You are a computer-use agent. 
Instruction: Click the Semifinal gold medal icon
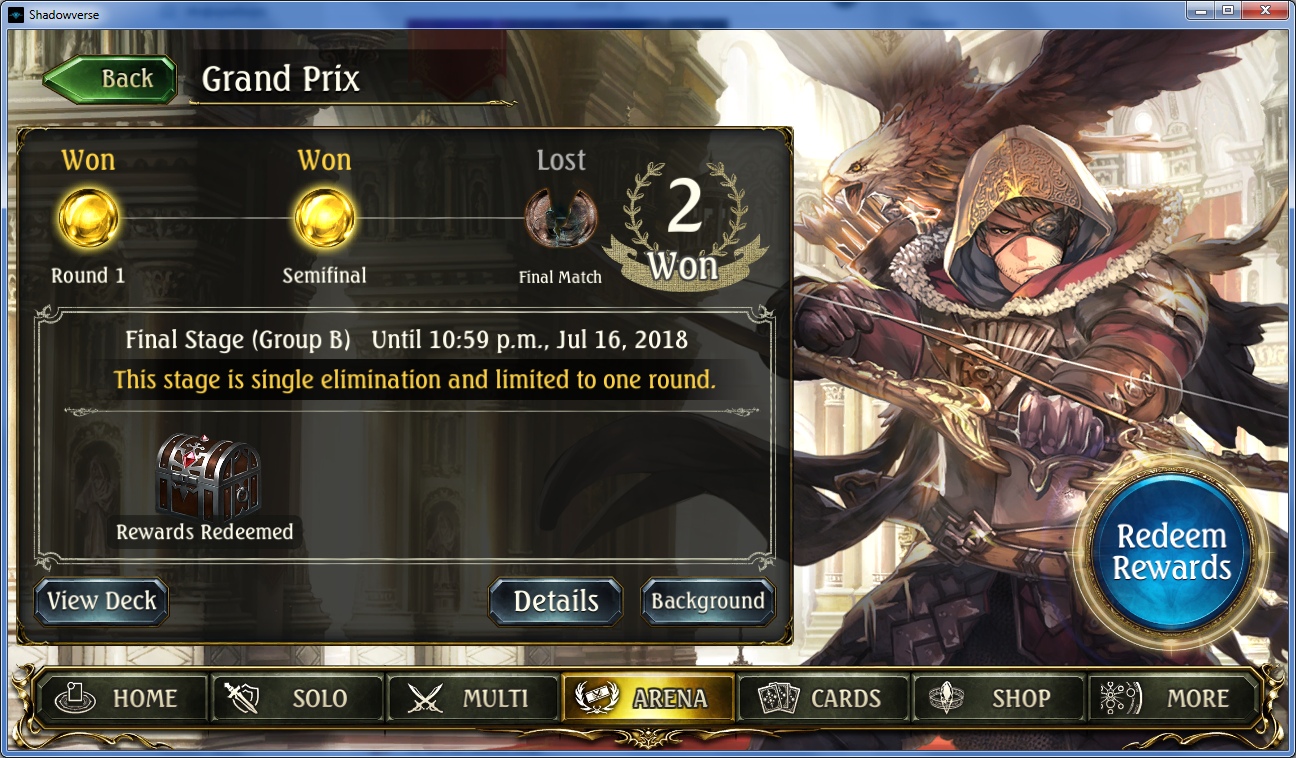click(x=324, y=217)
